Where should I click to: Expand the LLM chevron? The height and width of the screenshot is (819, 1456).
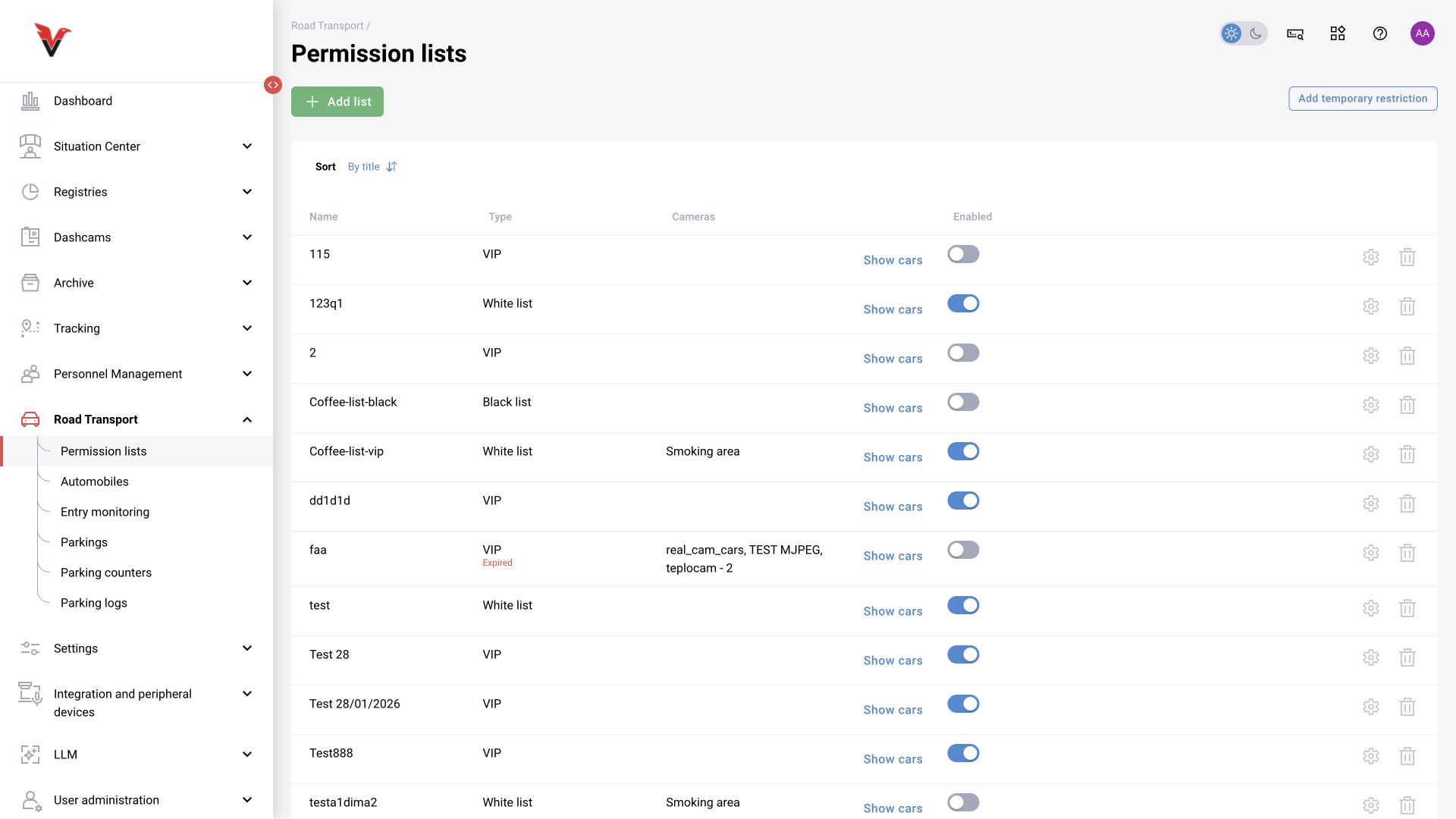click(247, 755)
